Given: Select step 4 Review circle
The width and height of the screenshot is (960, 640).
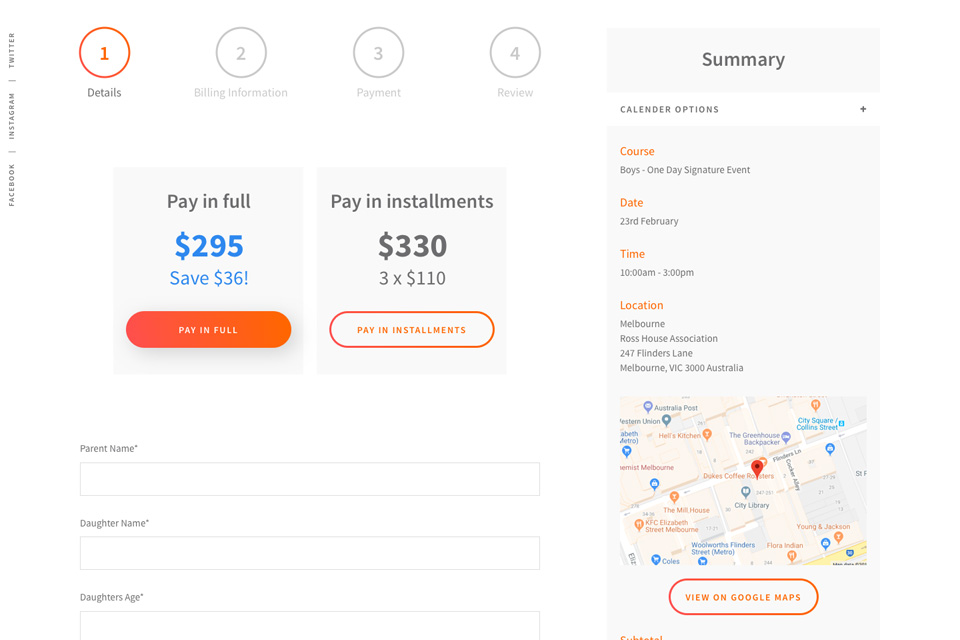Looking at the screenshot, I should point(515,53).
